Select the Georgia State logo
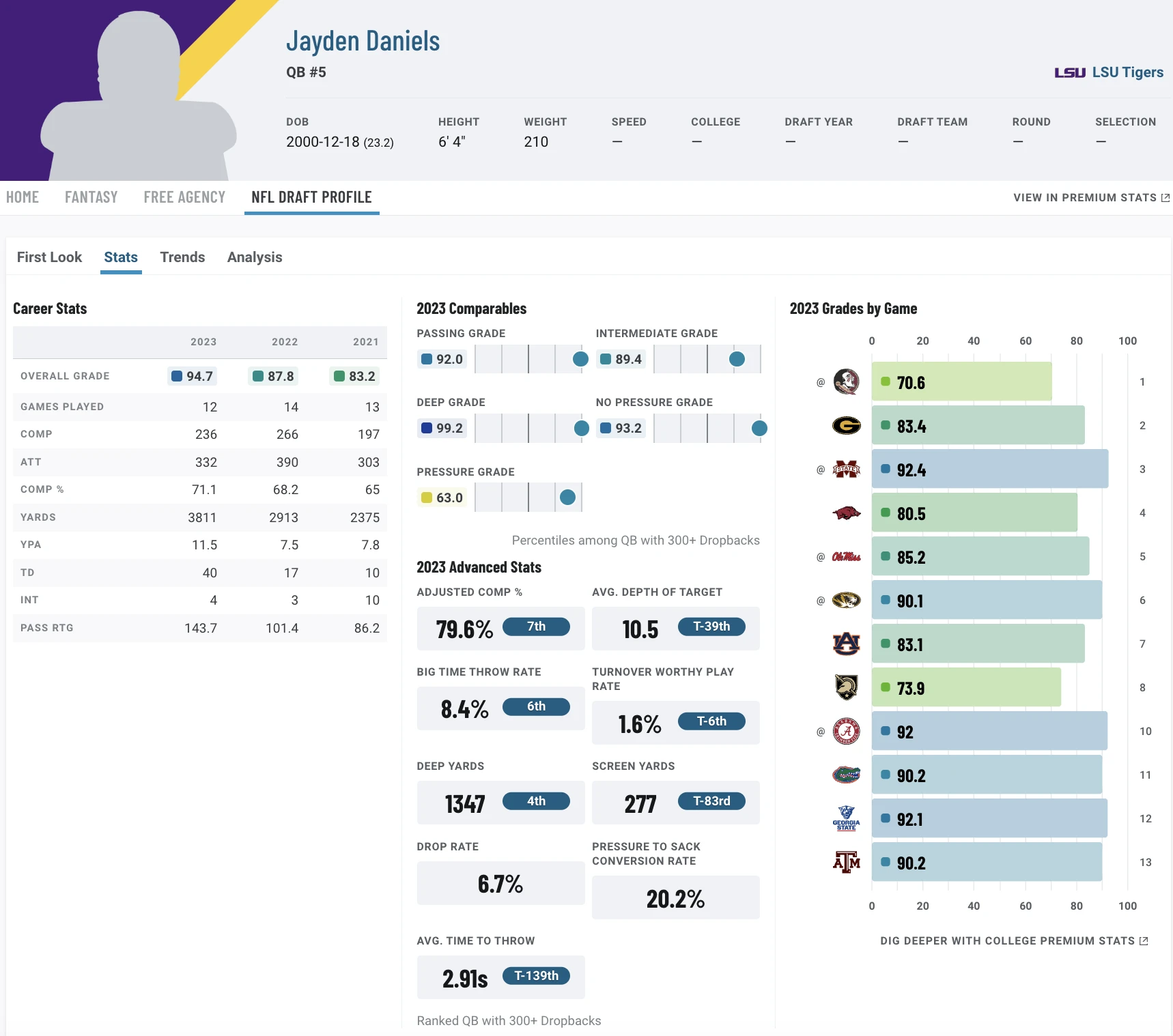The image size is (1173, 1036). [846, 818]
